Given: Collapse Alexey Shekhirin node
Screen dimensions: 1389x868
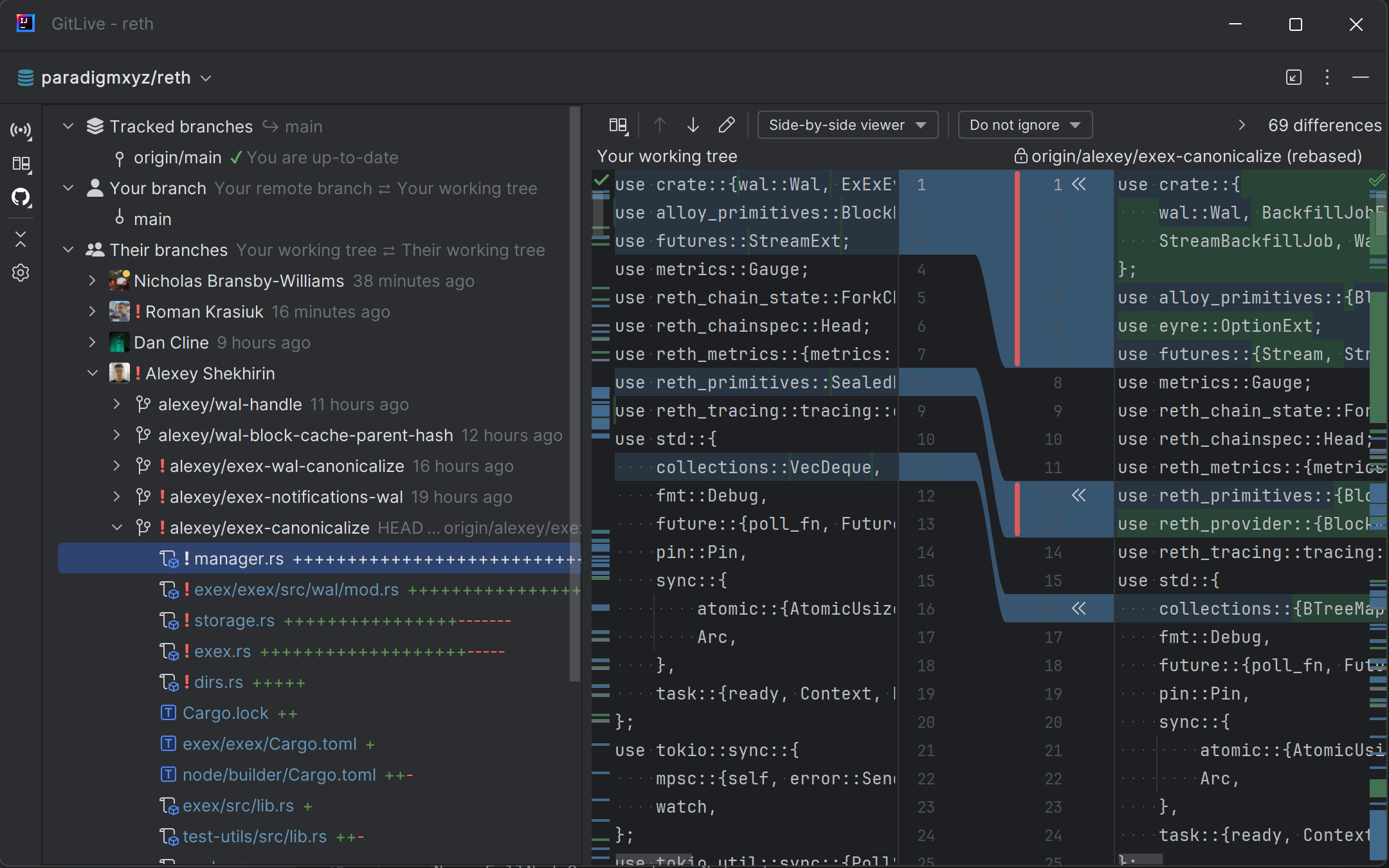Looking at the screenshot, I should tap(92, 374).
